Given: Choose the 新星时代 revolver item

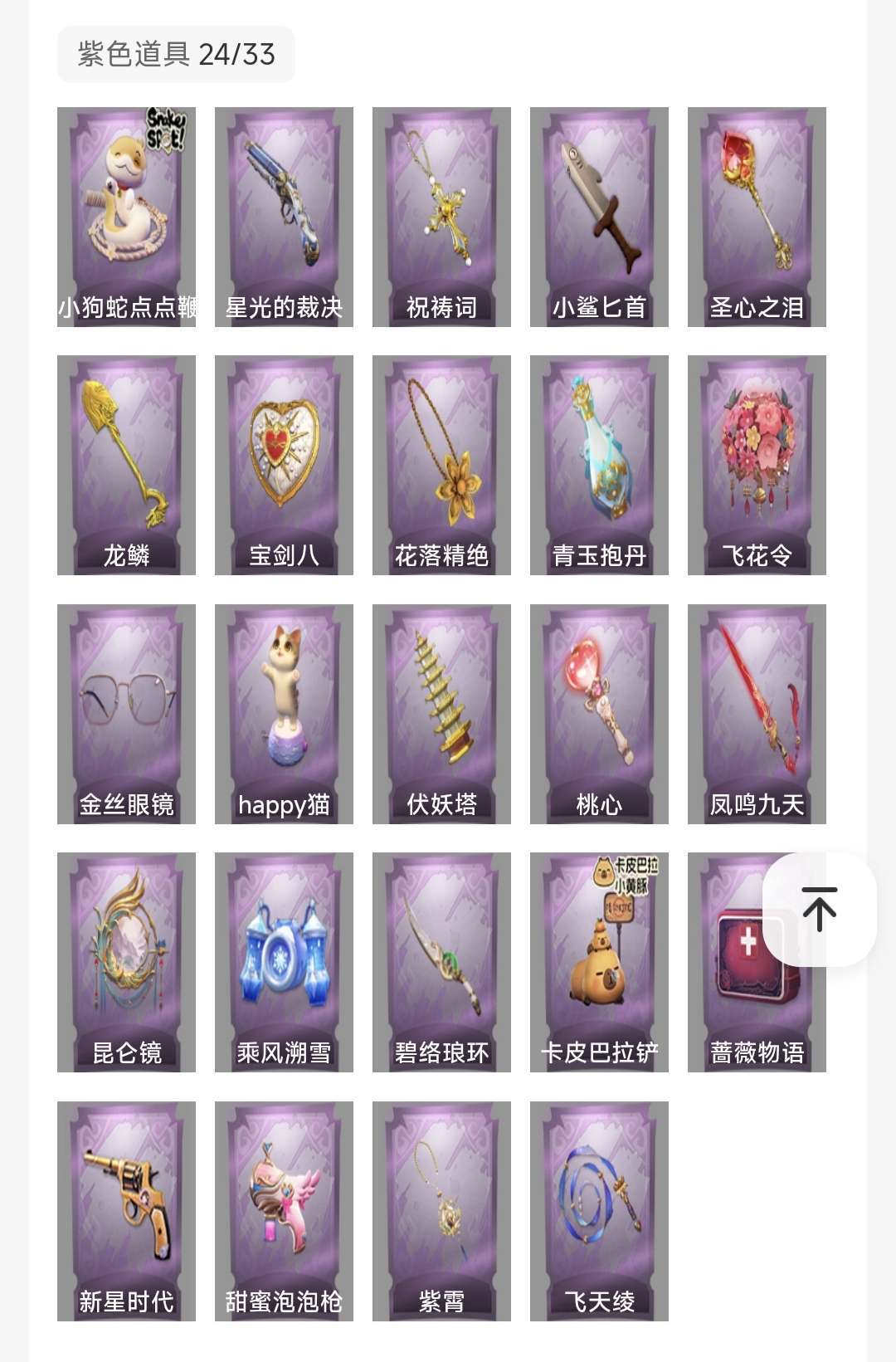Looking at the screenshot, I should click(x=126, y=1211).
